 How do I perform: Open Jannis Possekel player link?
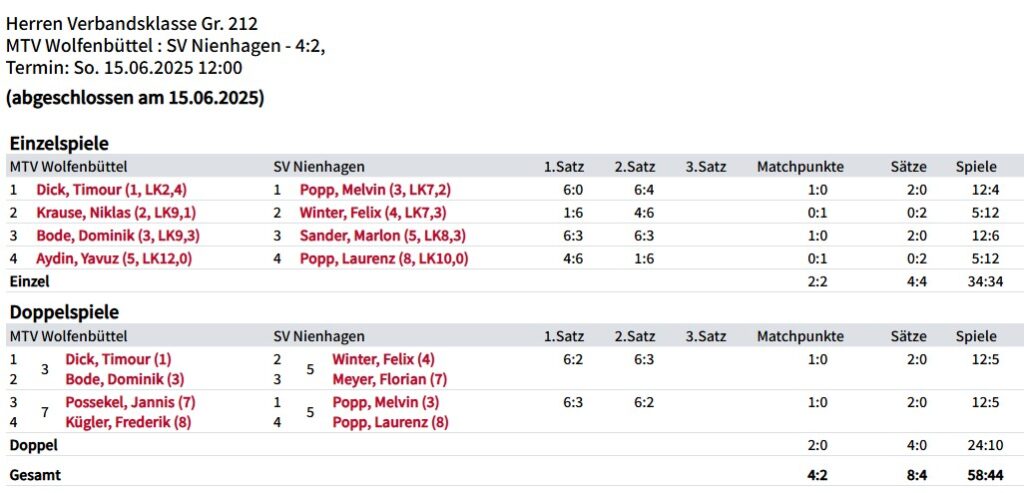click(130, 402)
